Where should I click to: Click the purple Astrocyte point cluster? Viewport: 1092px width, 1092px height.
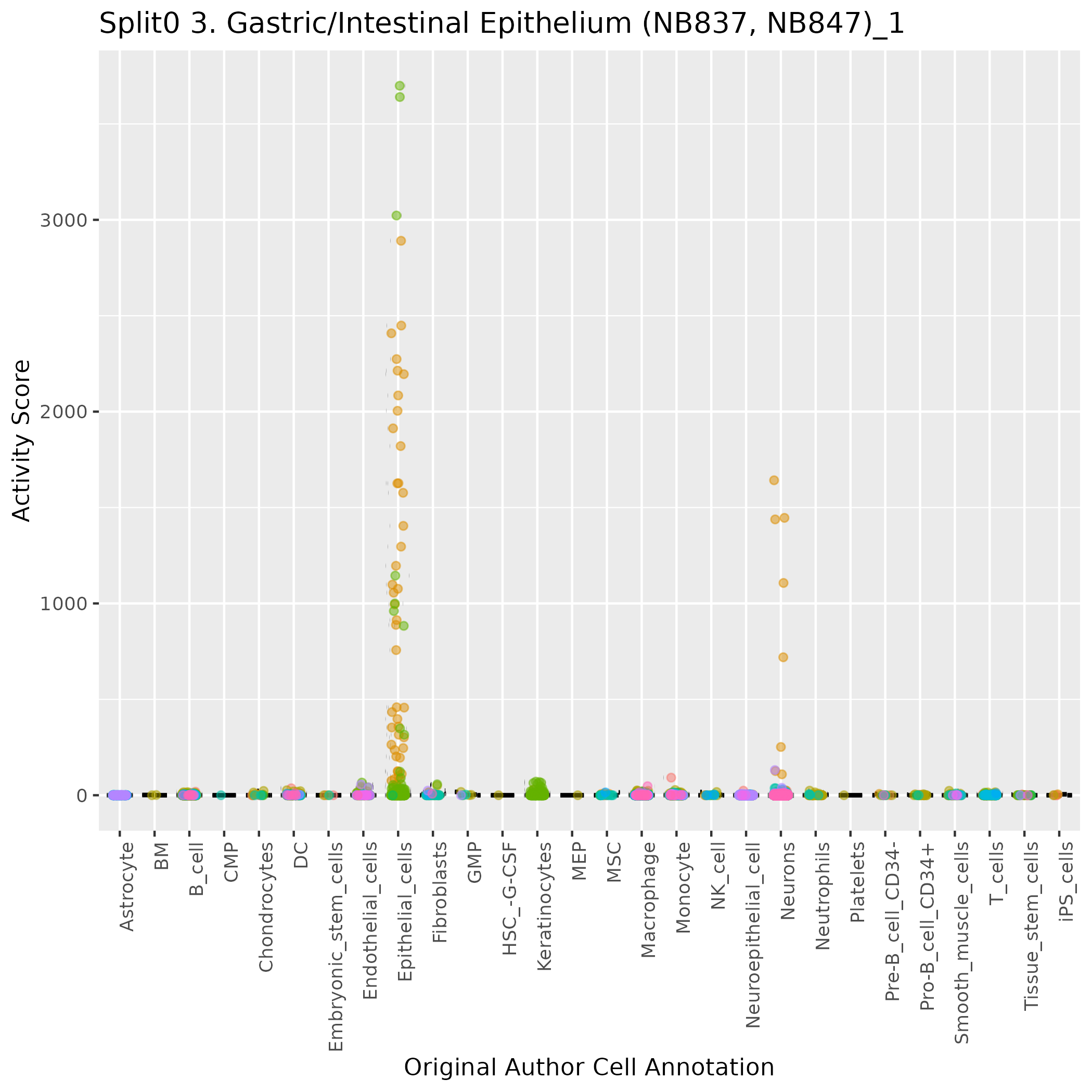click(119, 795)
